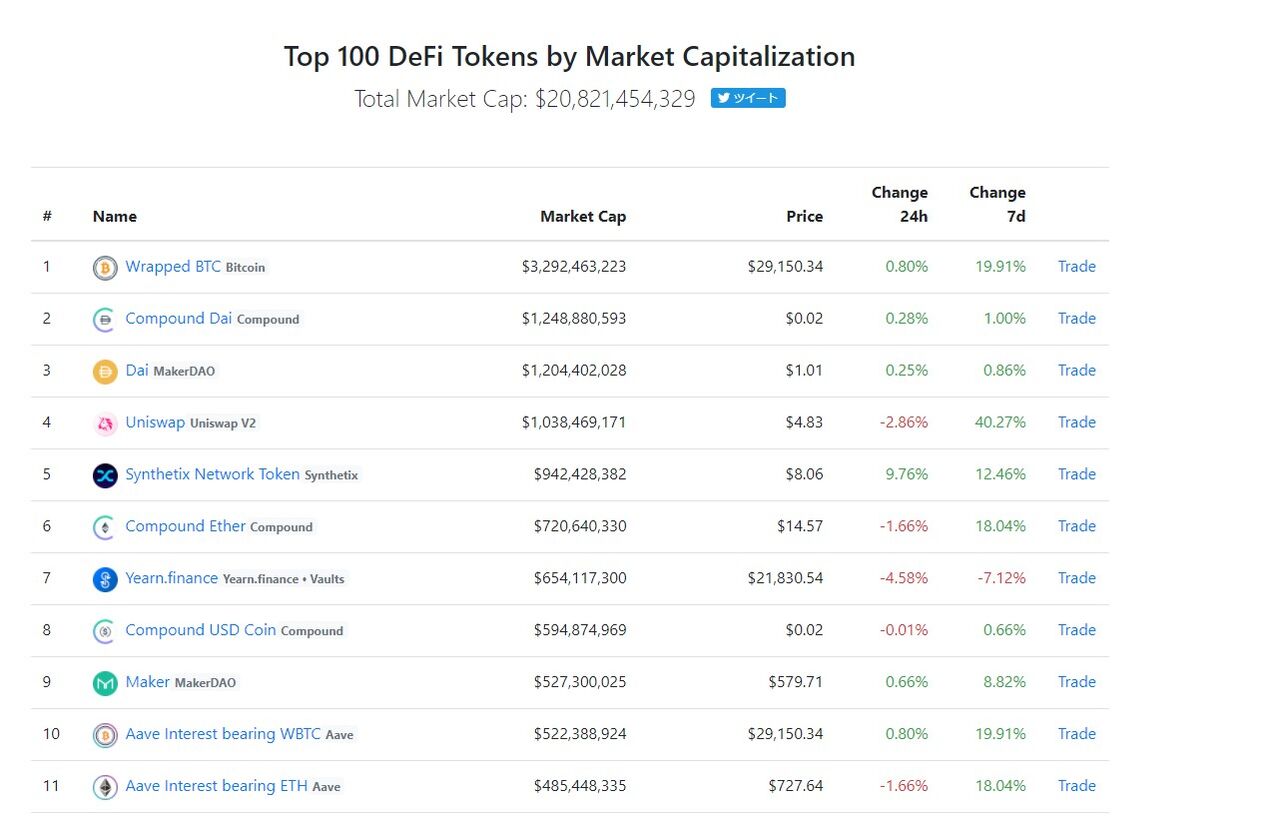Open the Wrapped BTC token link
Viewport: 1280px width, 818px height.
tap(172, 267)
